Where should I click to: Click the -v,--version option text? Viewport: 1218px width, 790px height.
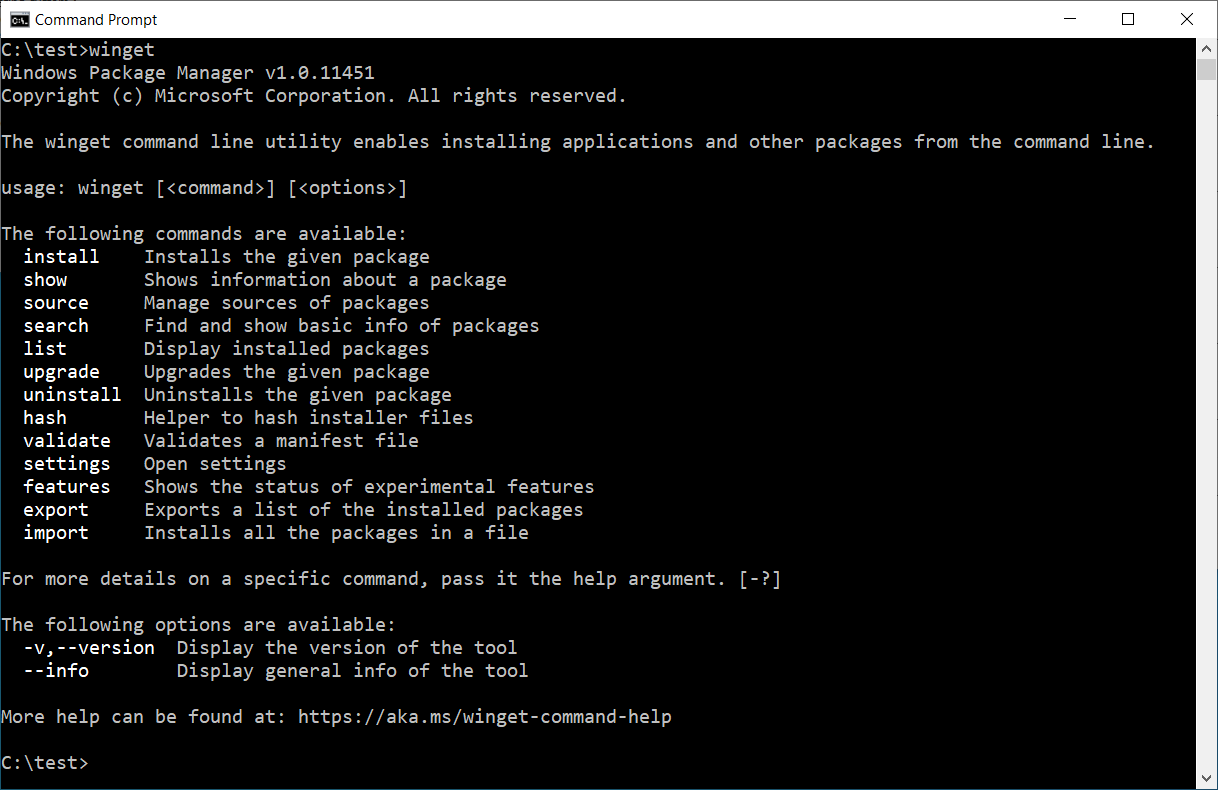[x=89, y=647]
